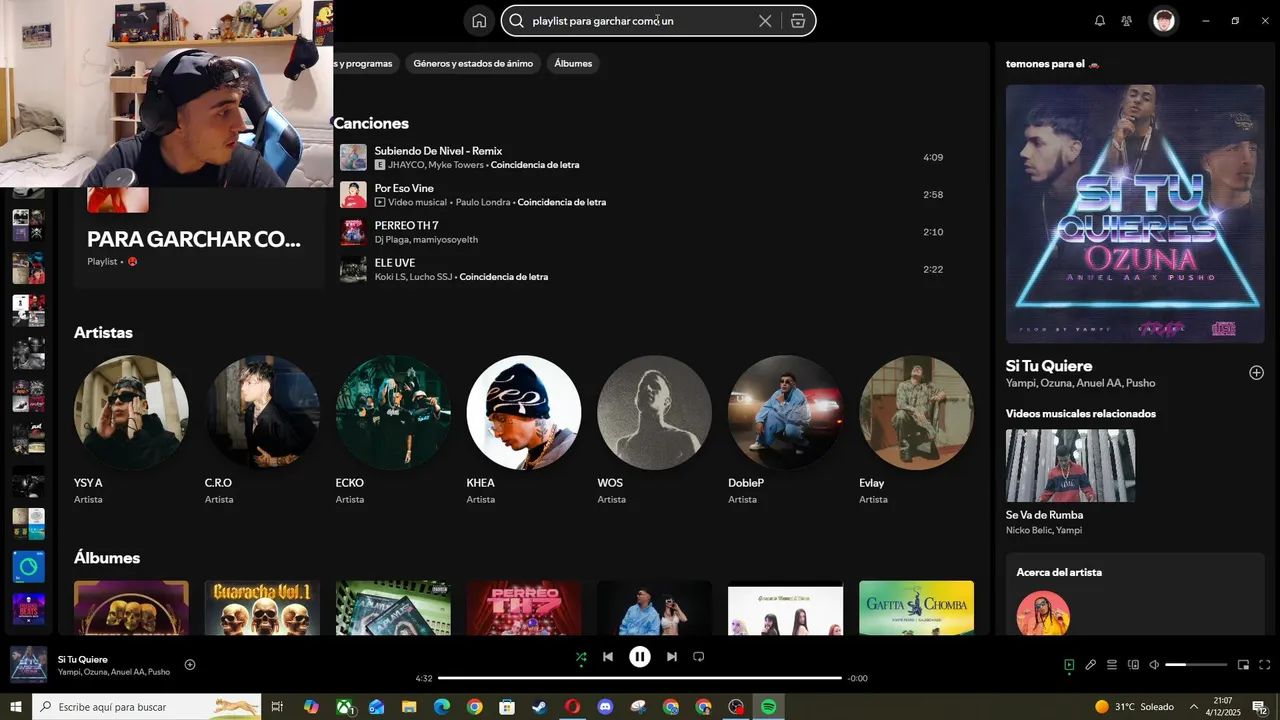Select the Álbumes filter chip
This screenshot has width=1280, height=720.
[x=573, y=63]
